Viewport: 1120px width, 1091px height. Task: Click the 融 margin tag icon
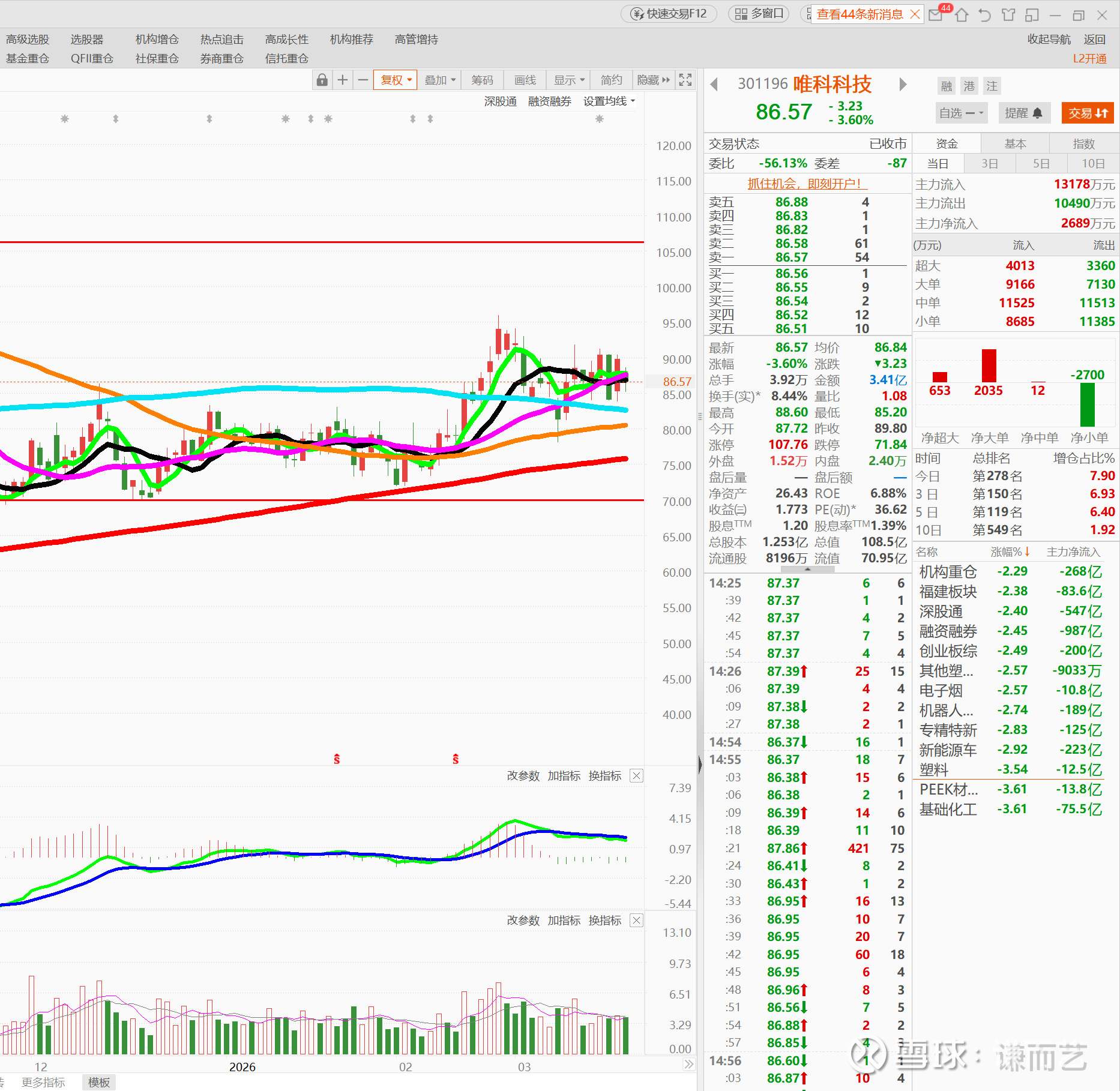[947, 86]
